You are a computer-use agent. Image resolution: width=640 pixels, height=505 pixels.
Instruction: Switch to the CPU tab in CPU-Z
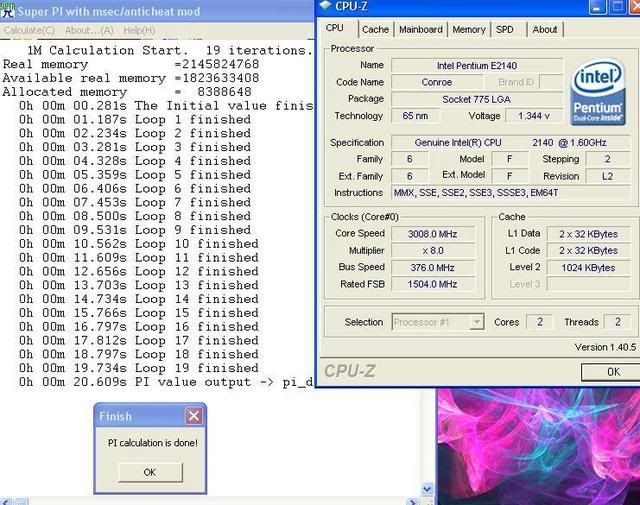(x=335, y=28)
